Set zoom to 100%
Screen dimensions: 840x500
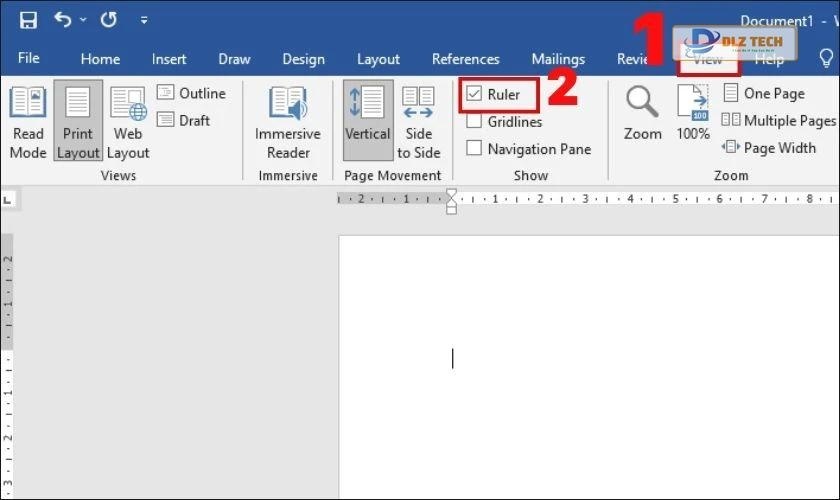pos(693,113)
